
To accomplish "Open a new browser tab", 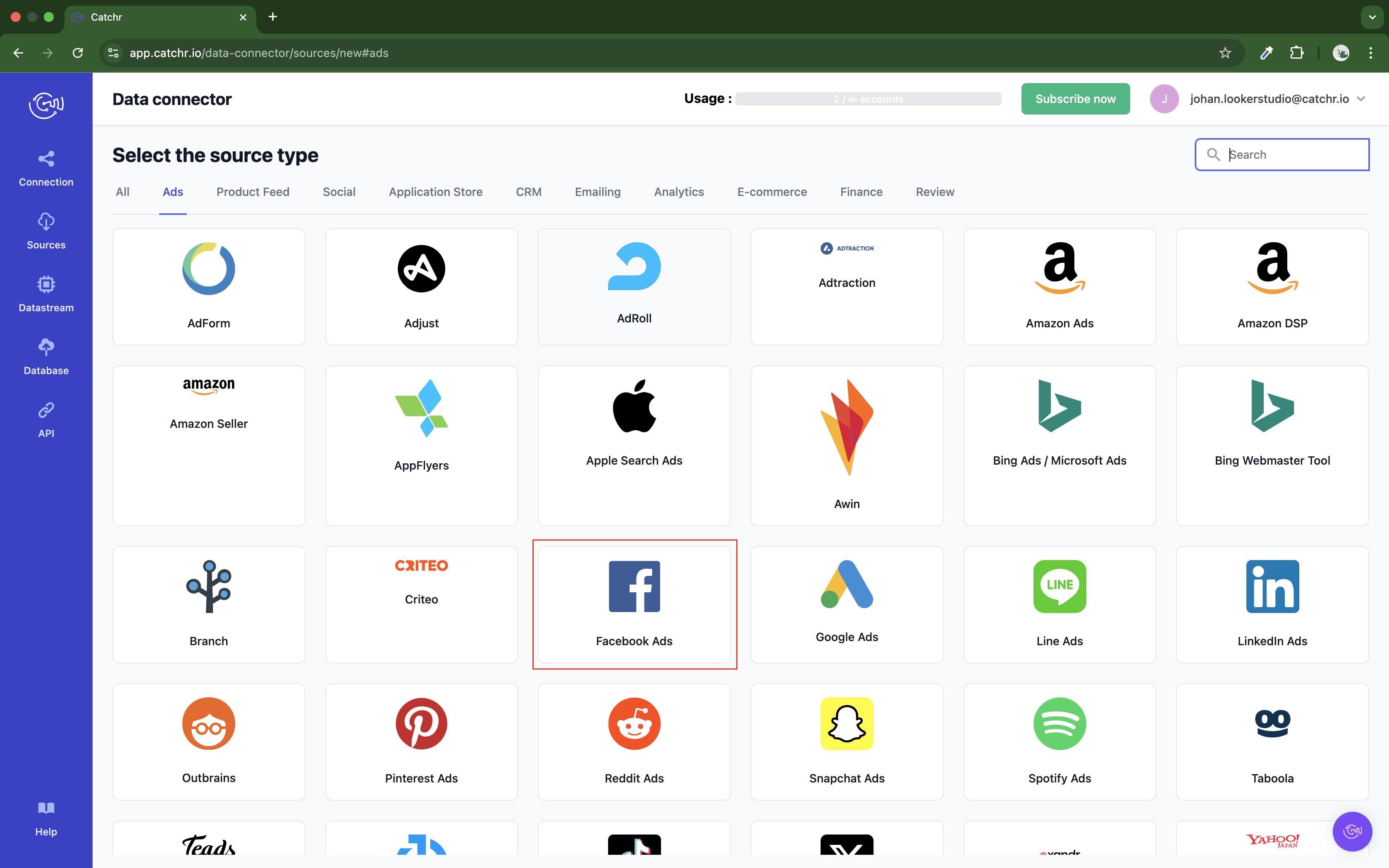I will click(x=273, y=17).
